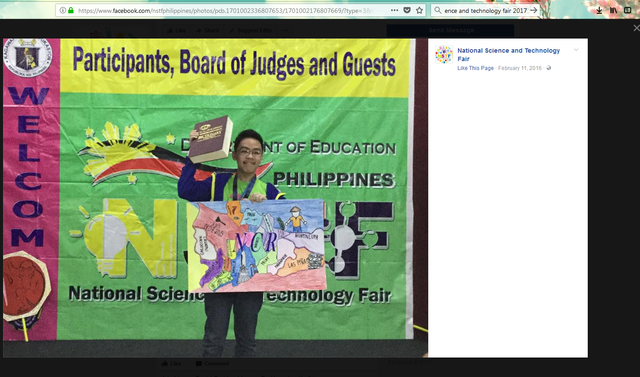Open National Science and Technology Fair page link
This screenshot has height=377, width=640.
pyautogui.click(x=509, y=54)
